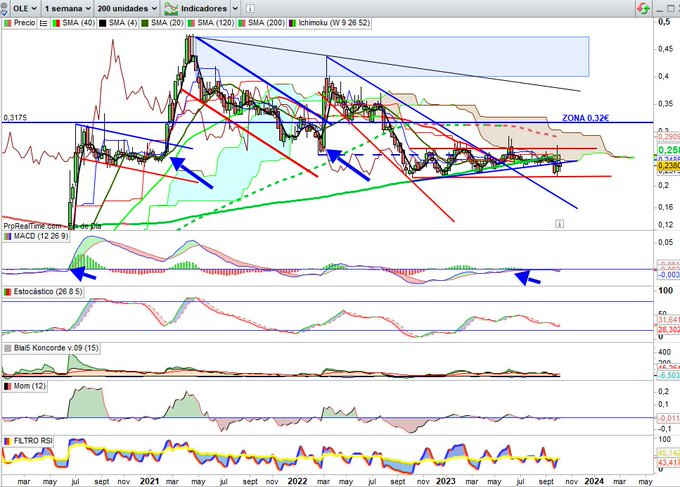Open SMA (40) indicator settings

78,23
